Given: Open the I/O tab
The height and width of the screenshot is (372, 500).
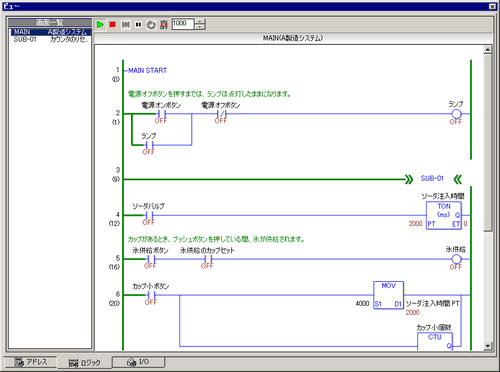Looking at the screenshot, I should (x=138, y=362).
